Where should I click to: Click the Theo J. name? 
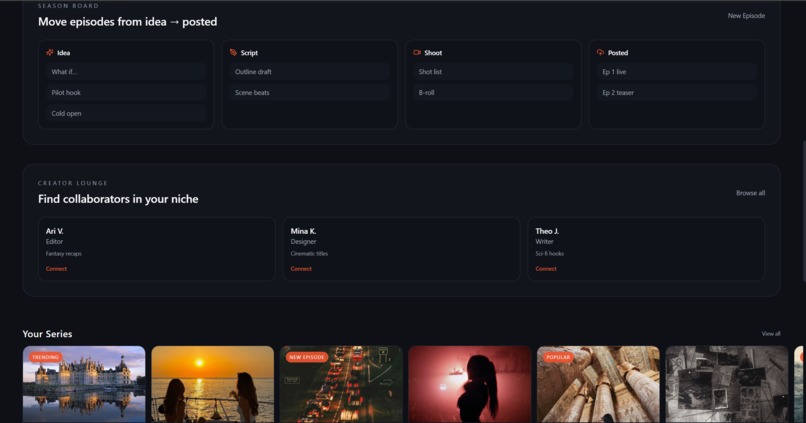[547, 231]
